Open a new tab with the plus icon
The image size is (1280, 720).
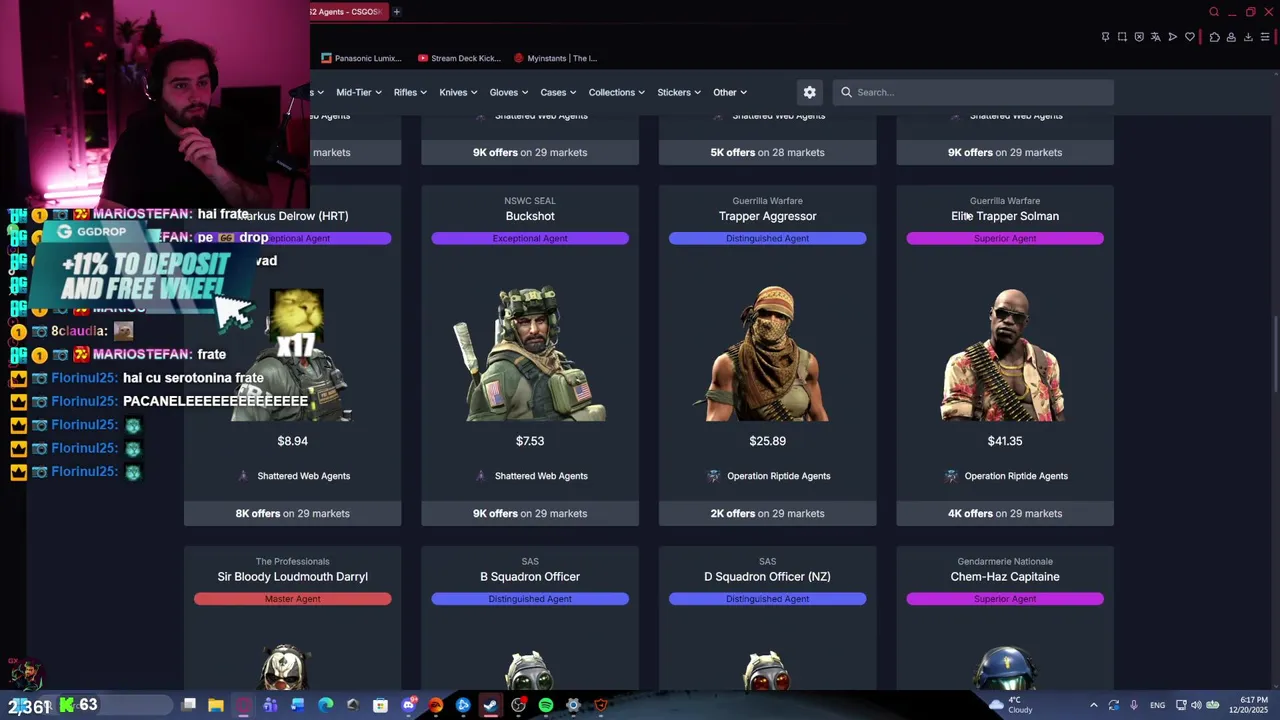397,12
